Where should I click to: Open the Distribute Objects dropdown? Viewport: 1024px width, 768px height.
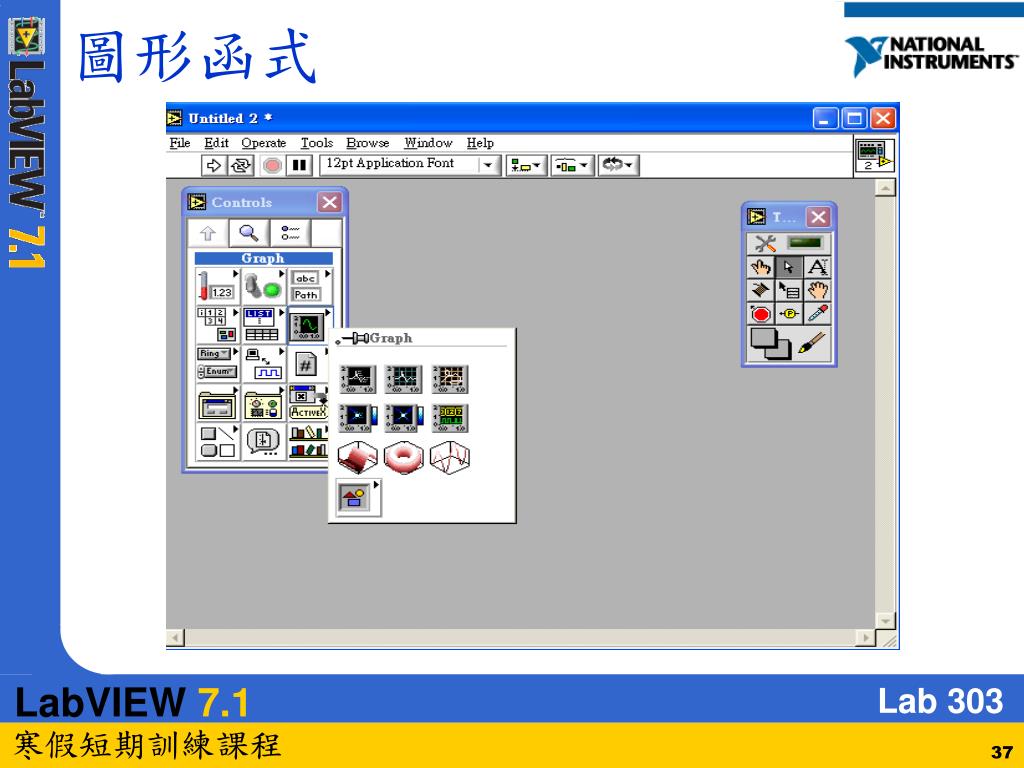coord(573,165)
